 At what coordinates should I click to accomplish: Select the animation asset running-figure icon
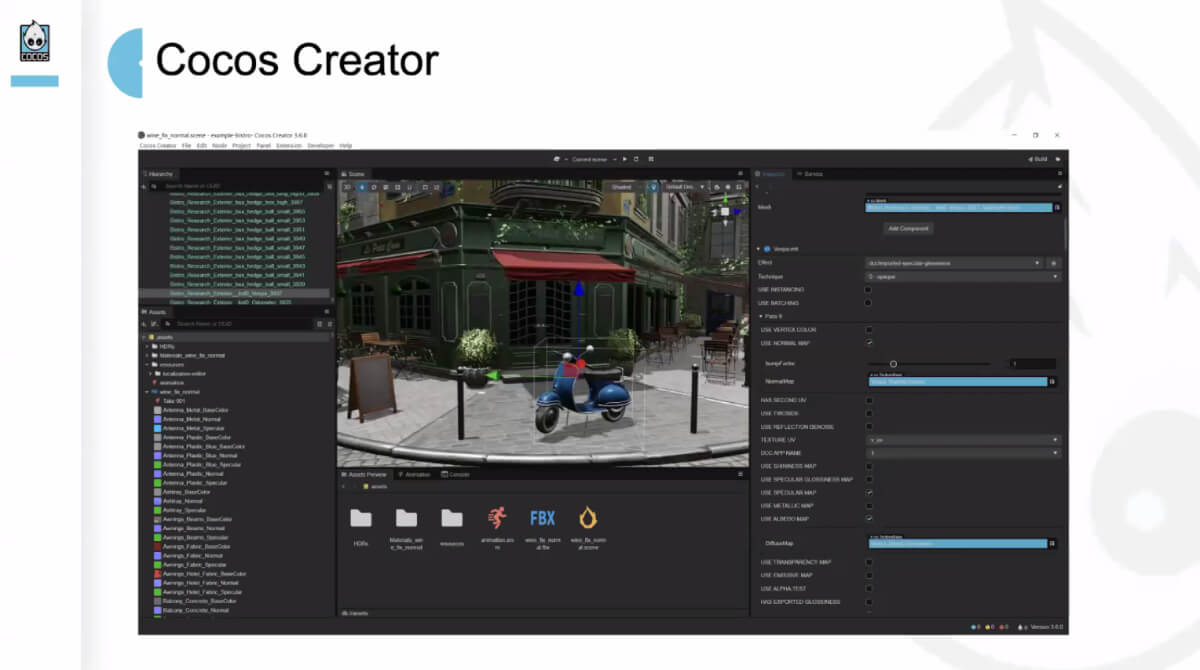pyautogui.click(x=497, y=518)
